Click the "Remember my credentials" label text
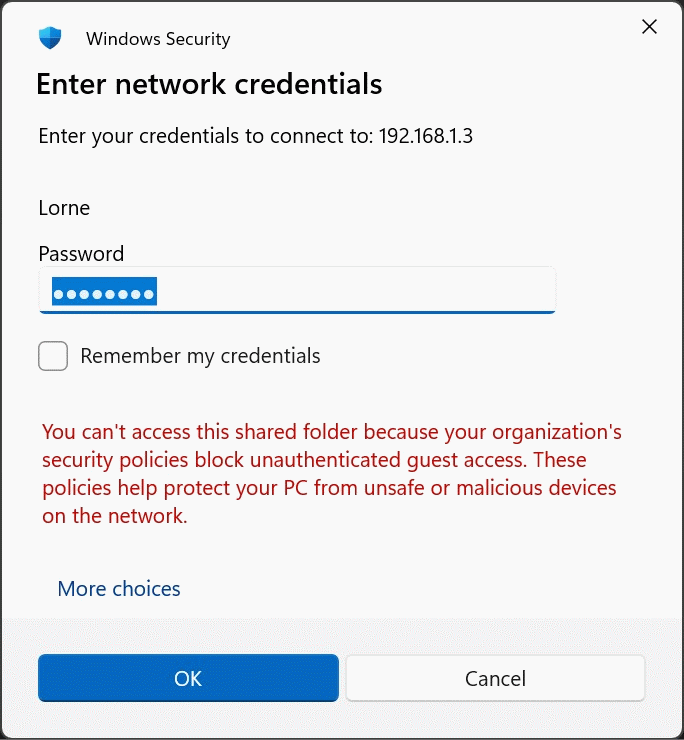Viewport: 684px width, 740px height. coord(200,356)
